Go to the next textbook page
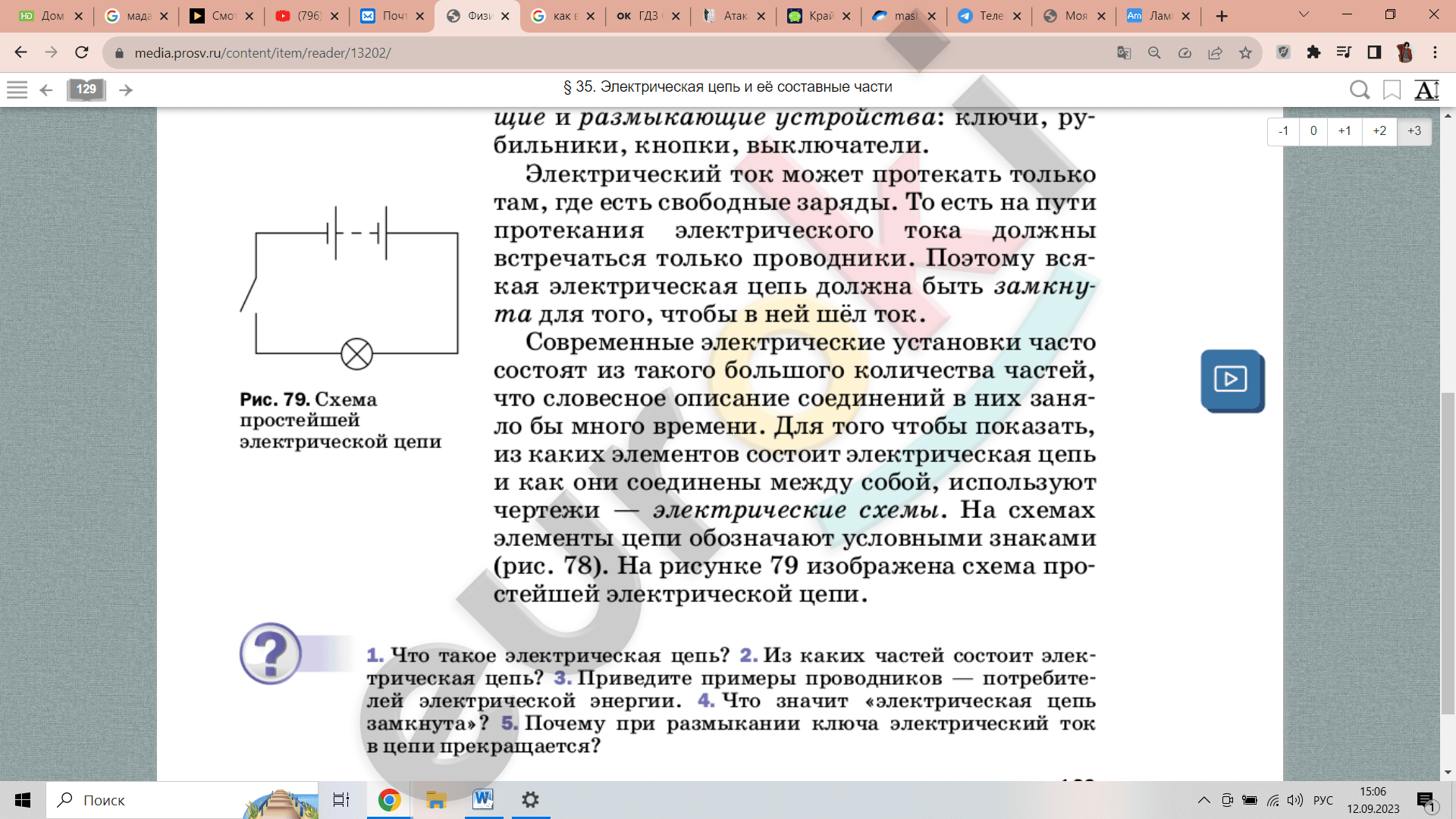This screenshot has height=819, width=1456. [126, 90]
